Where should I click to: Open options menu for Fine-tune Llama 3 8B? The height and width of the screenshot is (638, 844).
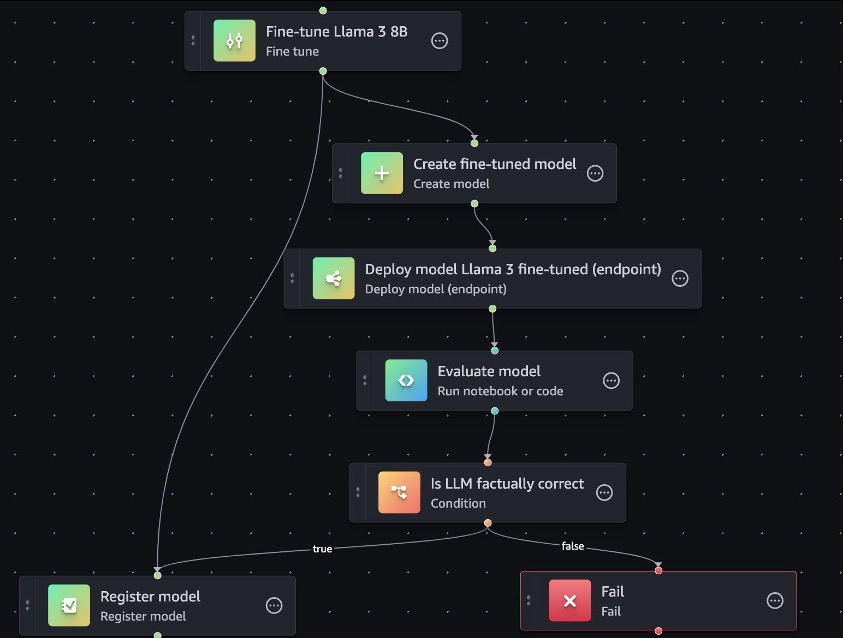pos(439,41)
